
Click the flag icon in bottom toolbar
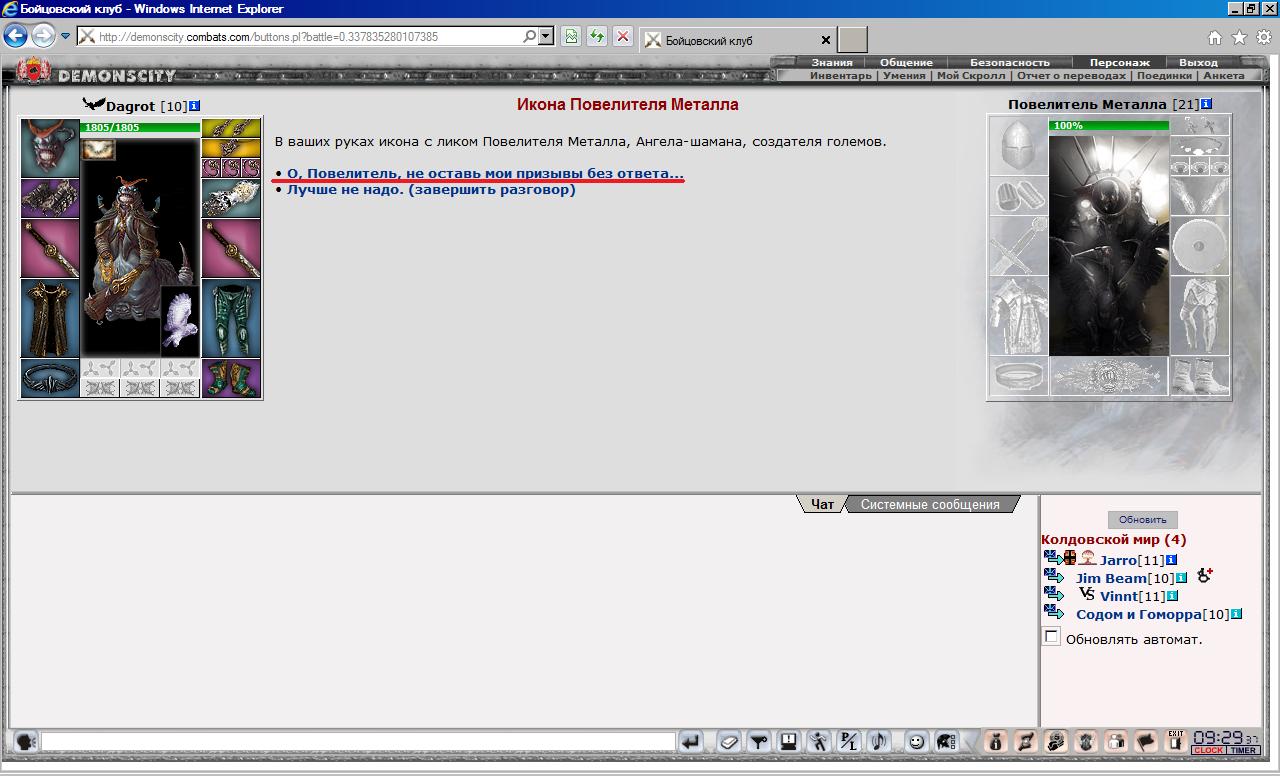(x=1146, y=742)
